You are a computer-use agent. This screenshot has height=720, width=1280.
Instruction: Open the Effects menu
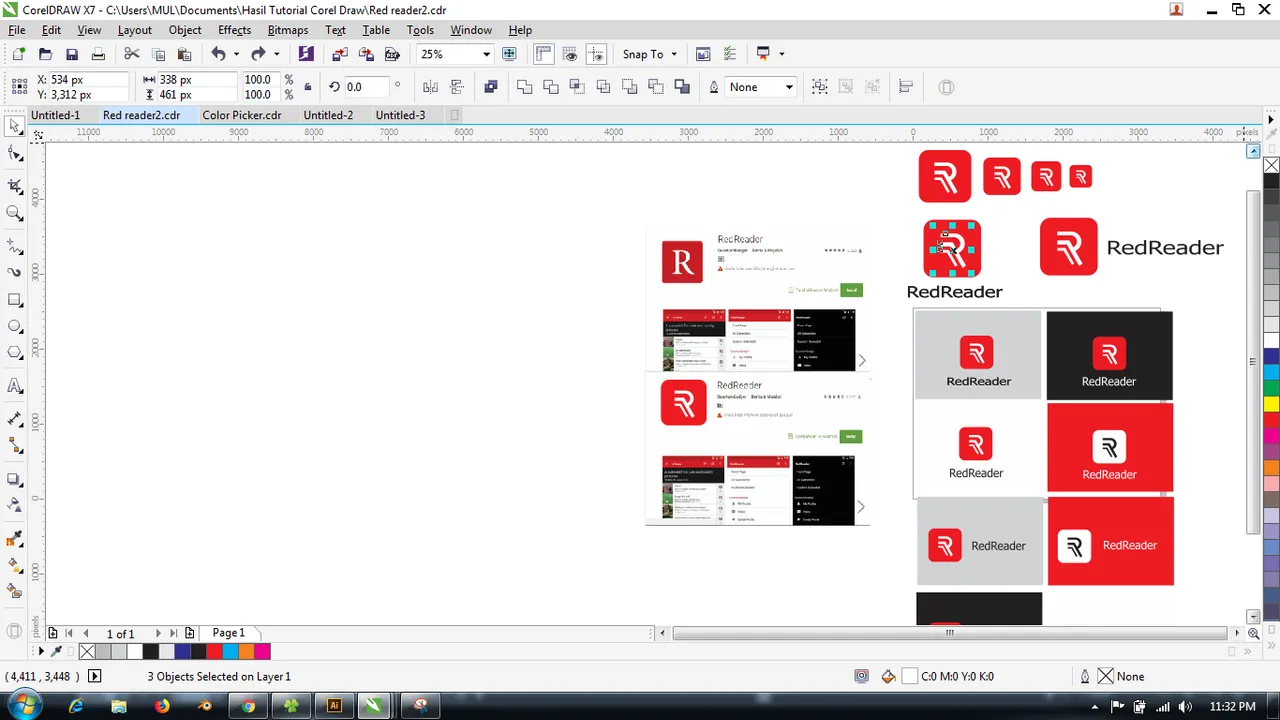pos(234,30)
